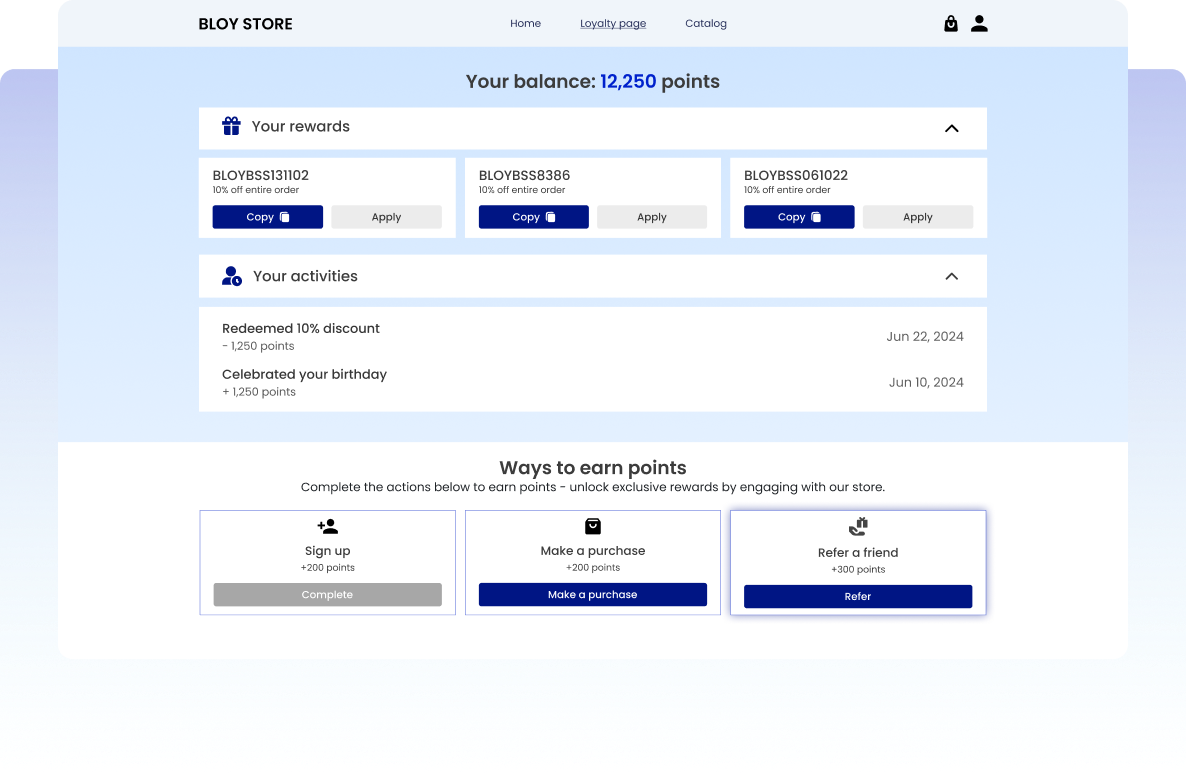The image size is (1186, 774).
Task: Click copy icon for code BLOYBSS8386
Action: click(550, 217)
